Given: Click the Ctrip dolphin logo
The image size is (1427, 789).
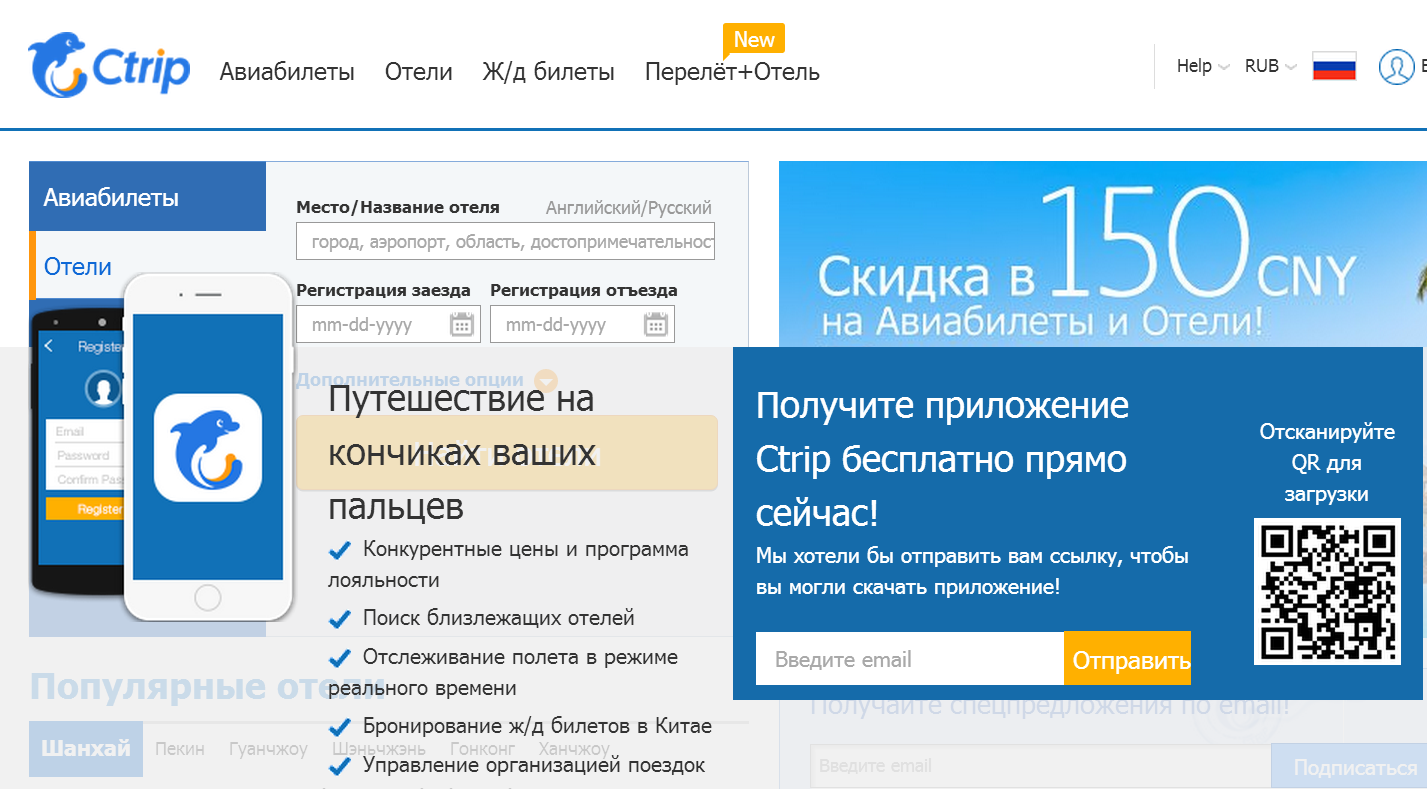Looking at the screenshot, I should click(109, 64).
